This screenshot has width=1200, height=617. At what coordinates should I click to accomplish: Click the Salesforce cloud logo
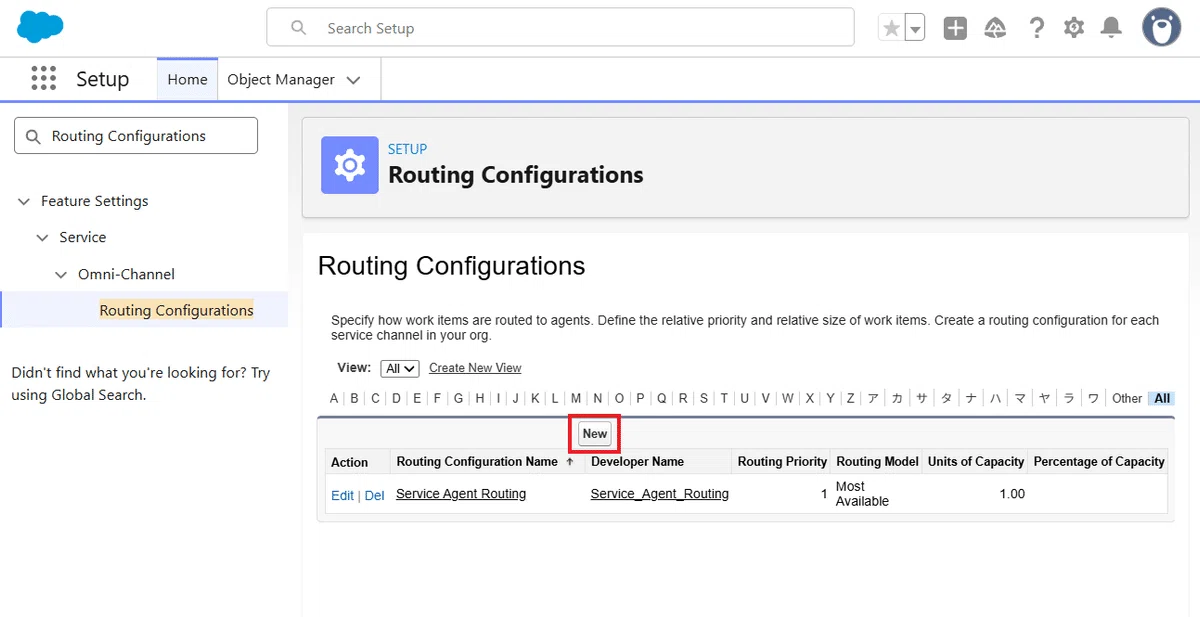[x=40, y=27]
